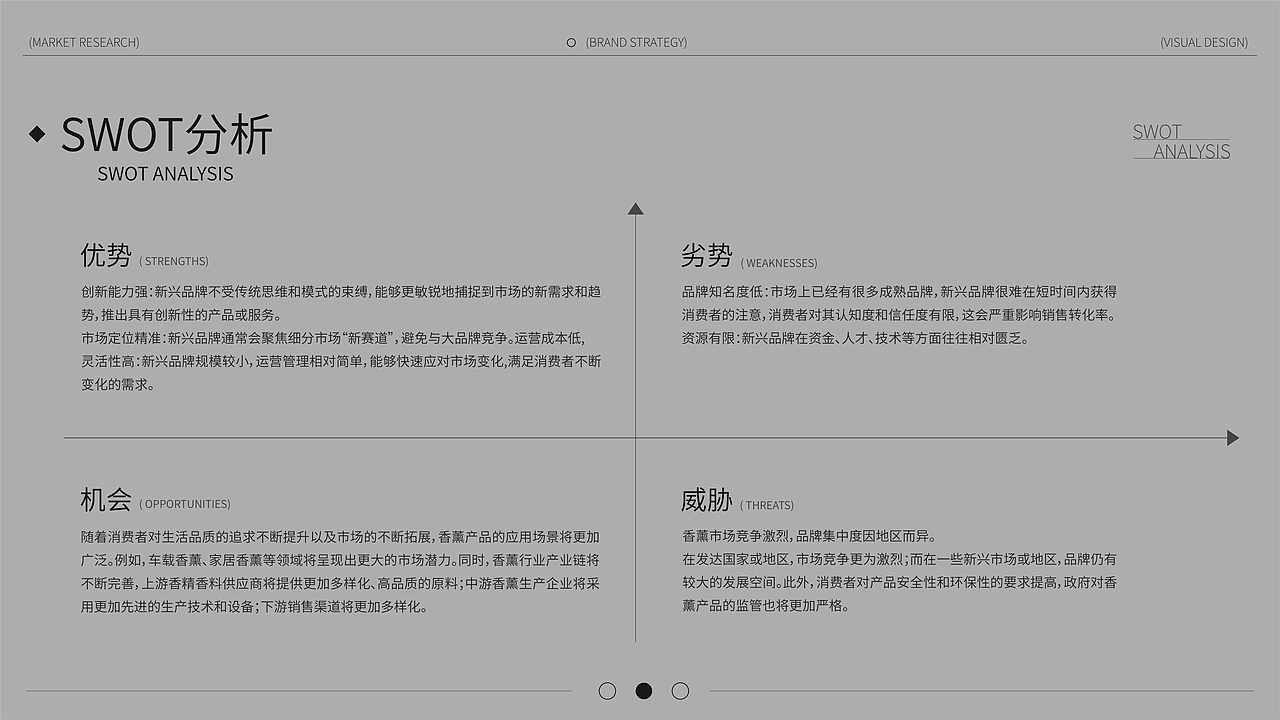Open the MARKET RESEARCH section label
This screenshot has height=720, width=1280.
point(84,42)
